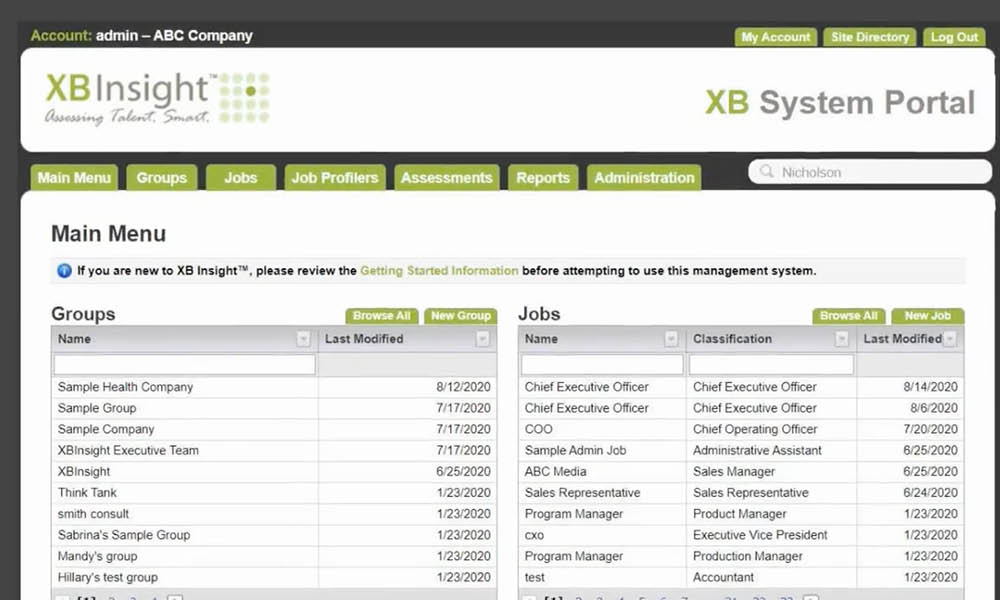Screen dimensions: 1000x600
Task: Click the 8/6/2020 job date
Action: tap(934, 408)
